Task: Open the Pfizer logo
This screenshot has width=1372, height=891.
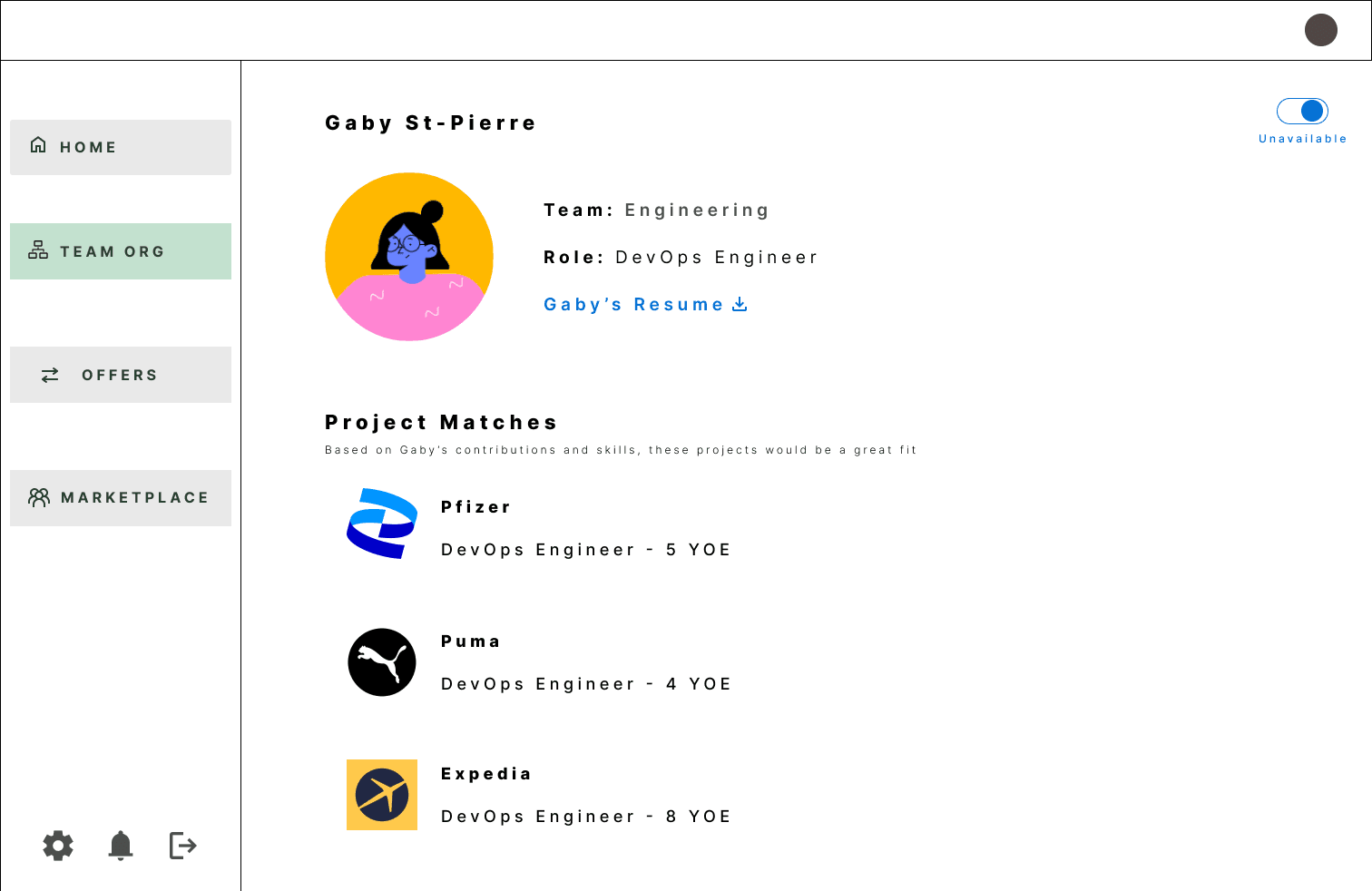Action: point(382,524)
